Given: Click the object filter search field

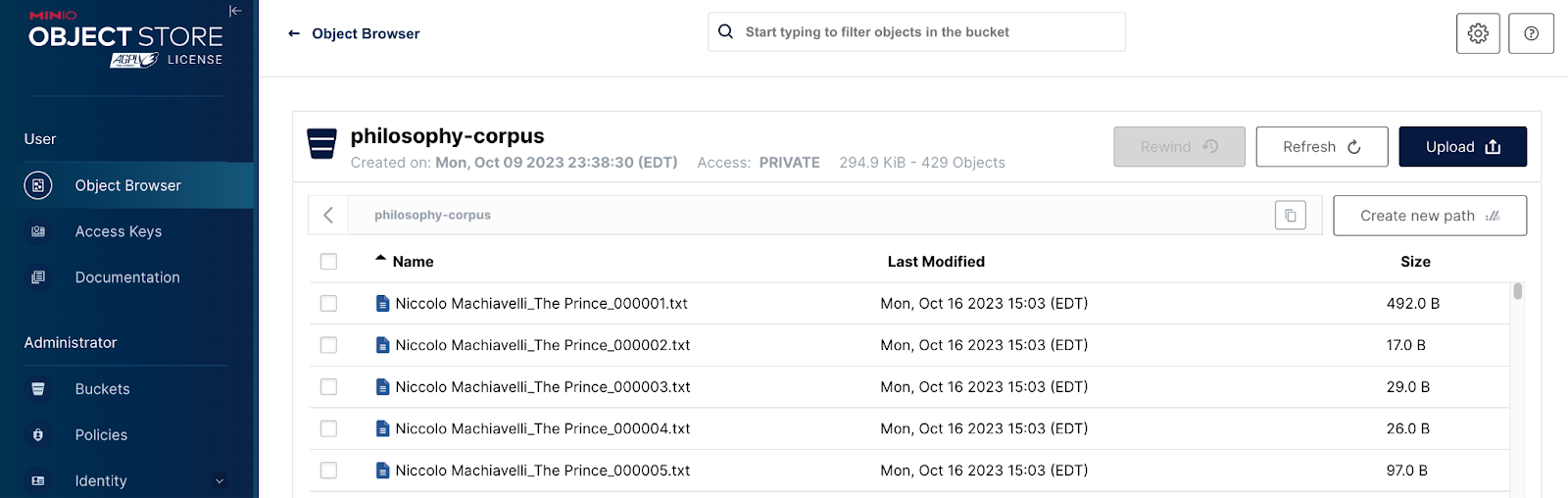Looking at the screenshot, I should click(916, 32).
